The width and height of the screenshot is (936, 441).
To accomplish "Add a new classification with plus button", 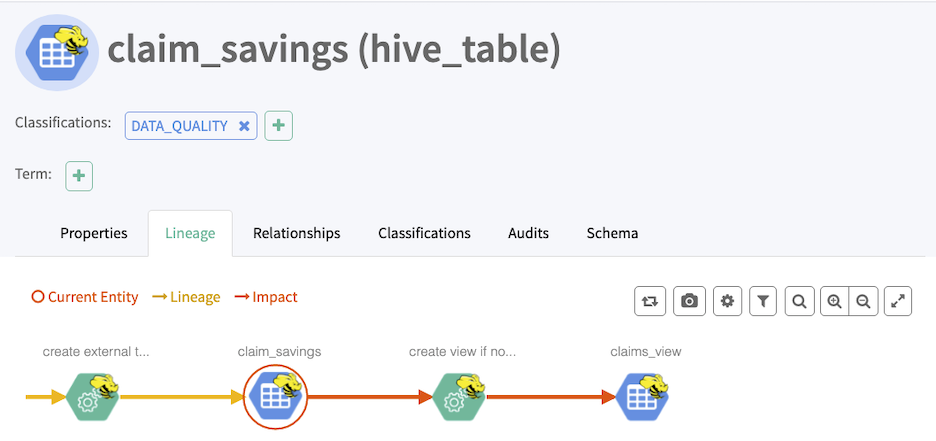I will pyautogui.click(x=278, y=126).
